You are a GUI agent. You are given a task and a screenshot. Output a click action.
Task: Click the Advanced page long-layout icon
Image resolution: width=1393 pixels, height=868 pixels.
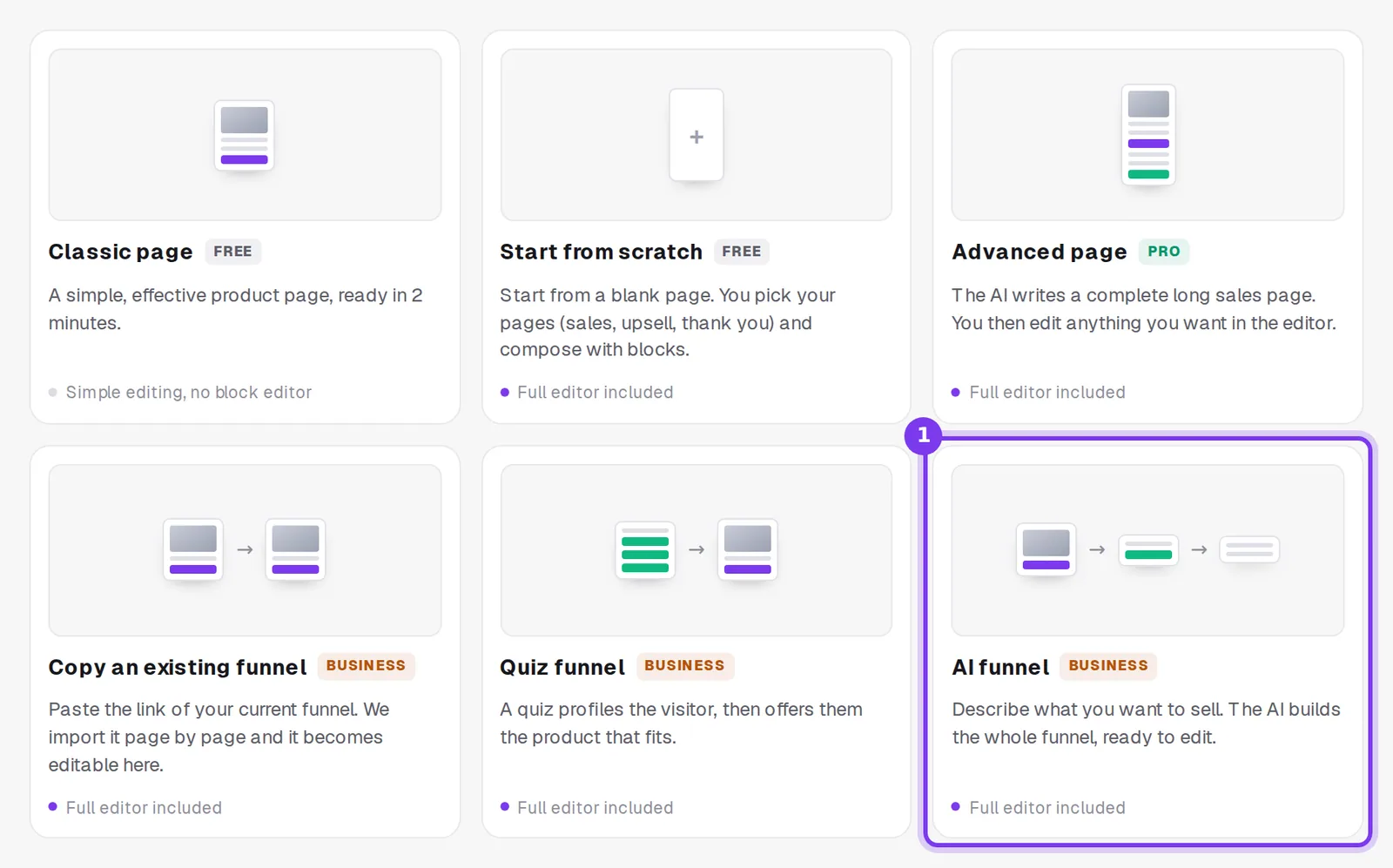tap(1148, 135)
